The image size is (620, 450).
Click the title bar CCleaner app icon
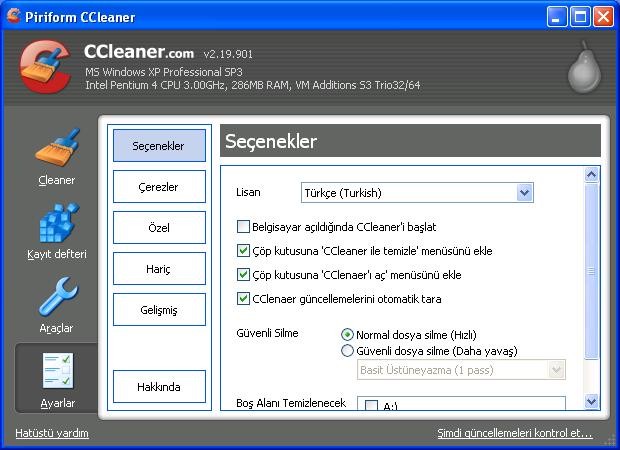14,16
